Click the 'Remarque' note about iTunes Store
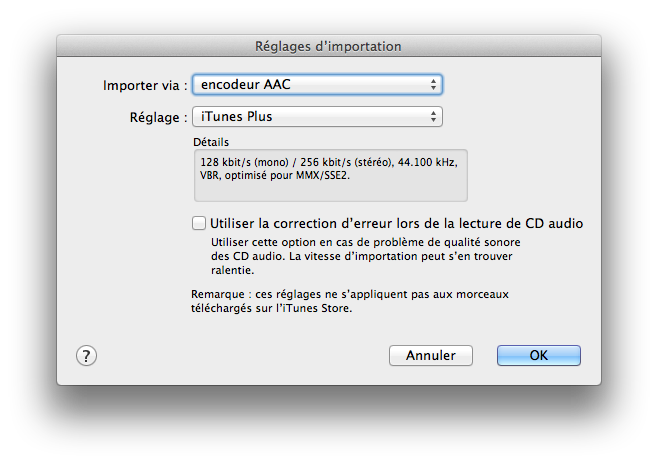Screen dimensions: 658x464 350,301
